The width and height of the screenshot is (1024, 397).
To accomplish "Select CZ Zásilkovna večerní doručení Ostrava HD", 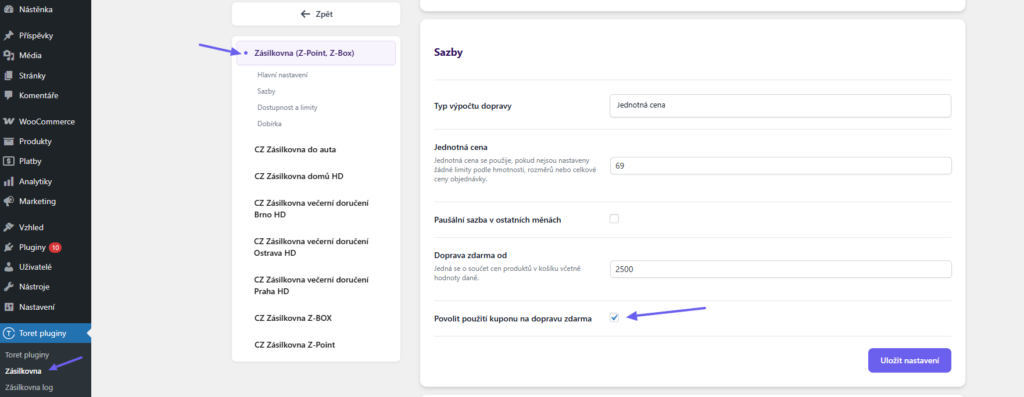I will click(x=312, y=247).
